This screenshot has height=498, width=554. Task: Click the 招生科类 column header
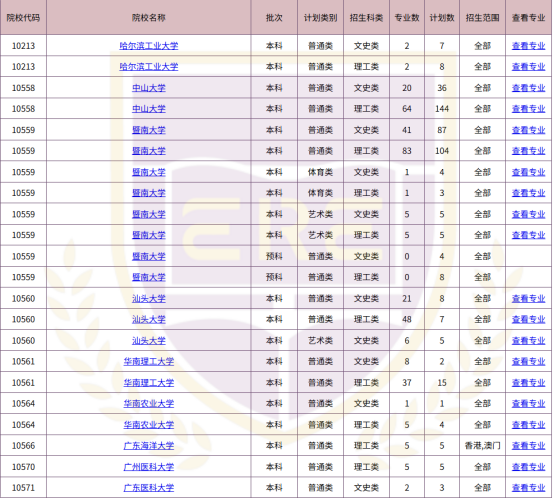pos(366,18)
